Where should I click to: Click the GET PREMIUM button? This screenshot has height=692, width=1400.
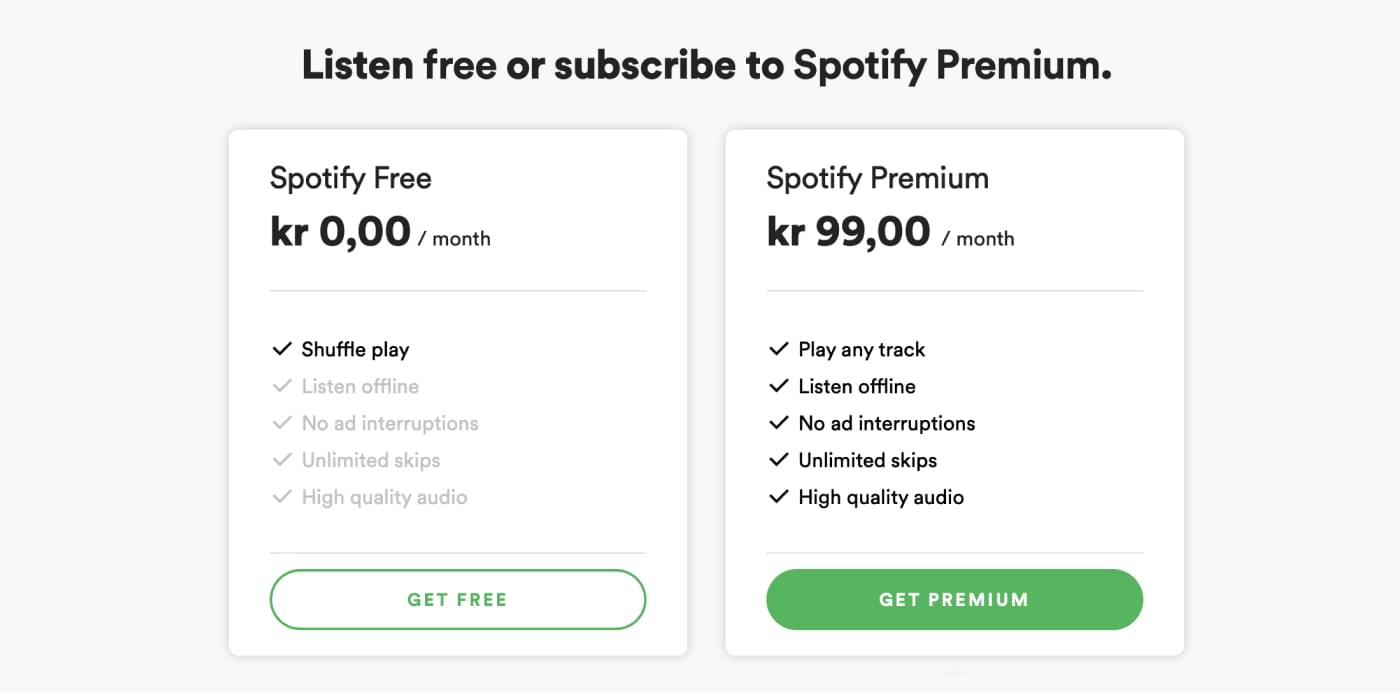coord(954,599)
